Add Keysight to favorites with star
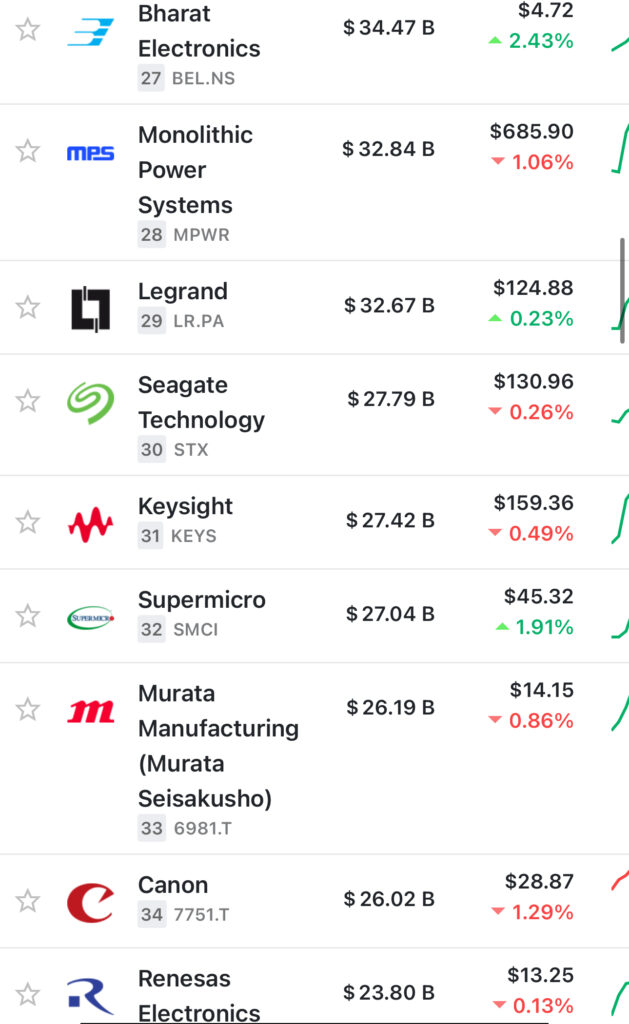Viewport: 629px width, 1024px height. pyautogui.click(x=28, y=522)
